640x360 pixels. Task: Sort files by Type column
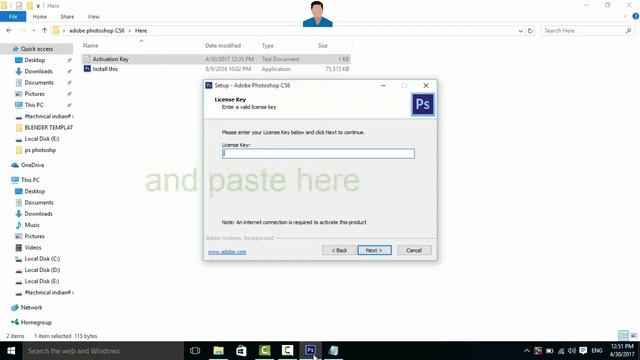point(268,46)
